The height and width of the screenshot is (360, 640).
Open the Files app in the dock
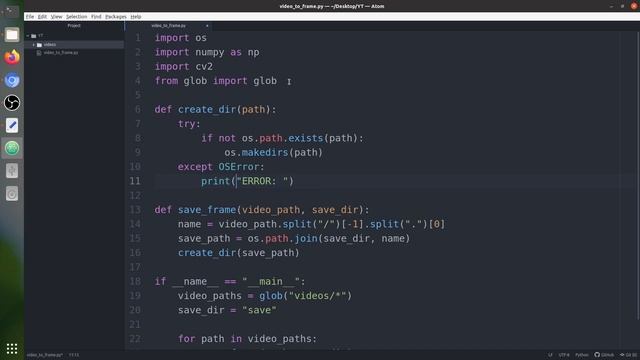point(12,35)
